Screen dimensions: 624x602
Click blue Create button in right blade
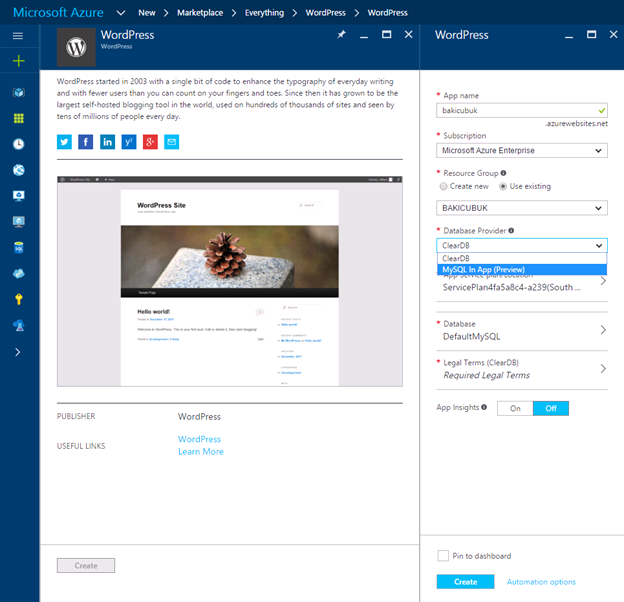465,582
